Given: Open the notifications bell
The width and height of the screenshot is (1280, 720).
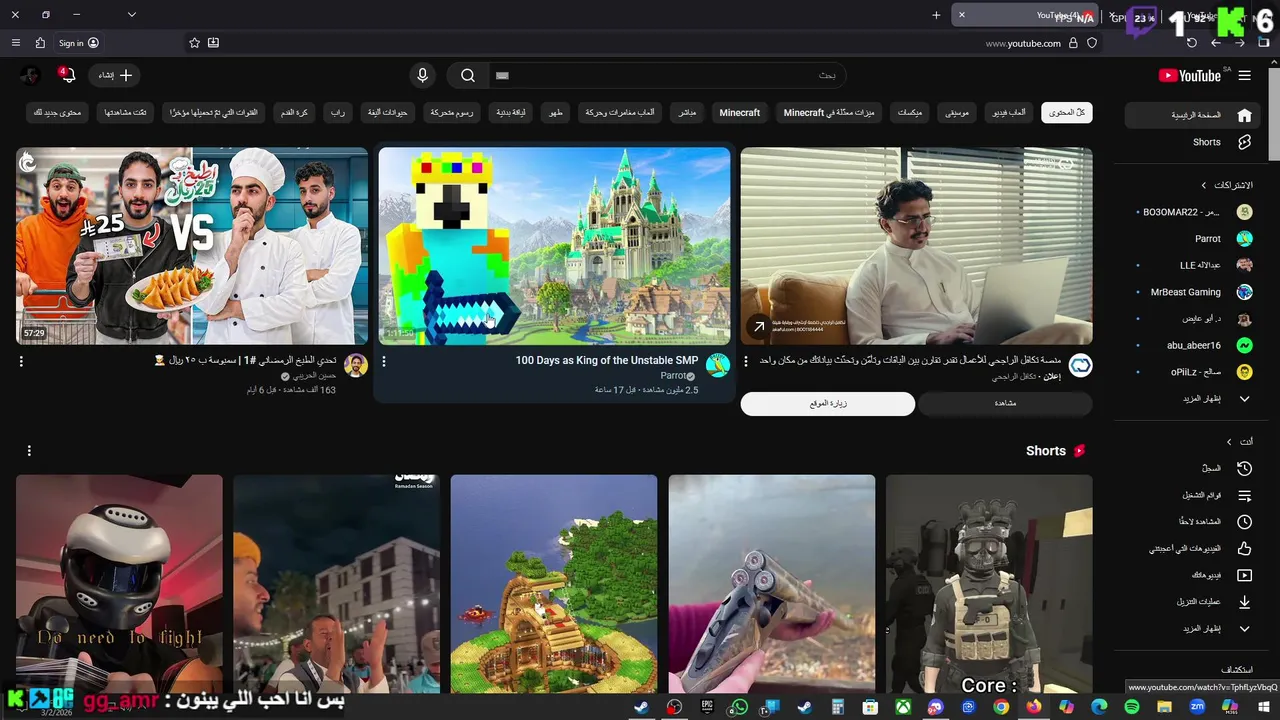Looking at the screenshot, I should 67,75.
